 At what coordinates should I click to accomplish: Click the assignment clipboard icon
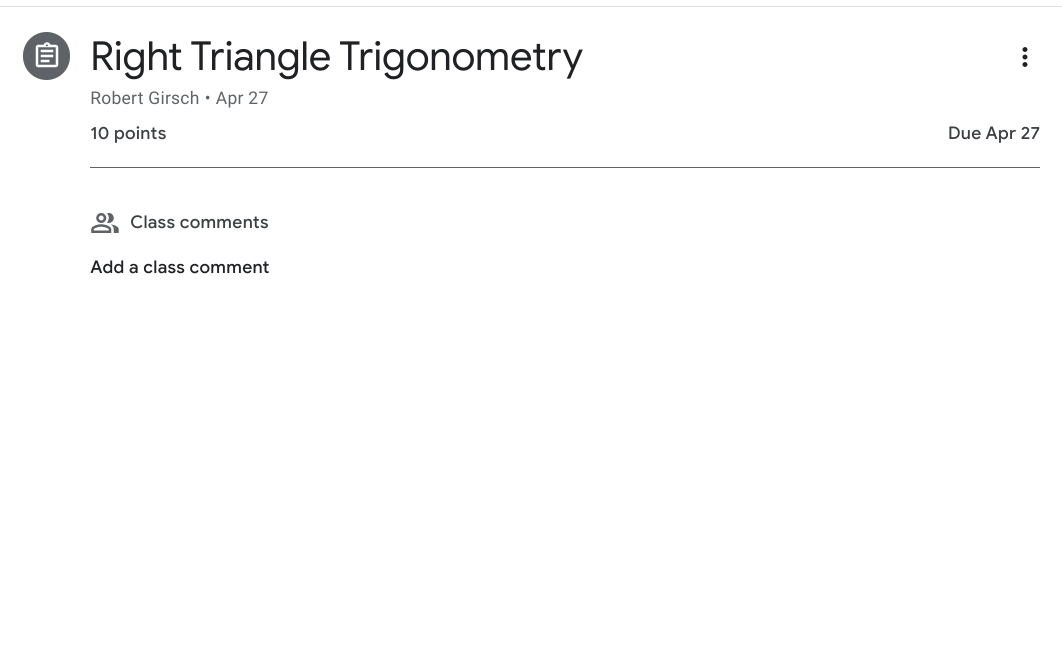click(47, 56)
